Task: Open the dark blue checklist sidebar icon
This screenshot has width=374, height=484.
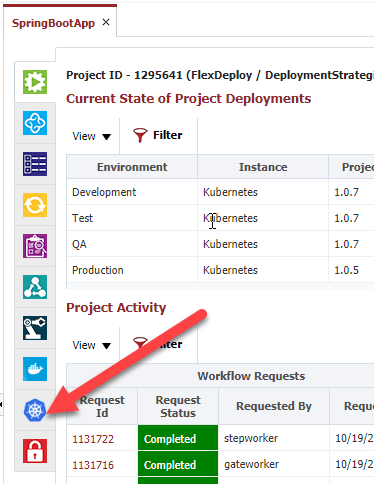Action: [x=35, y=164]
